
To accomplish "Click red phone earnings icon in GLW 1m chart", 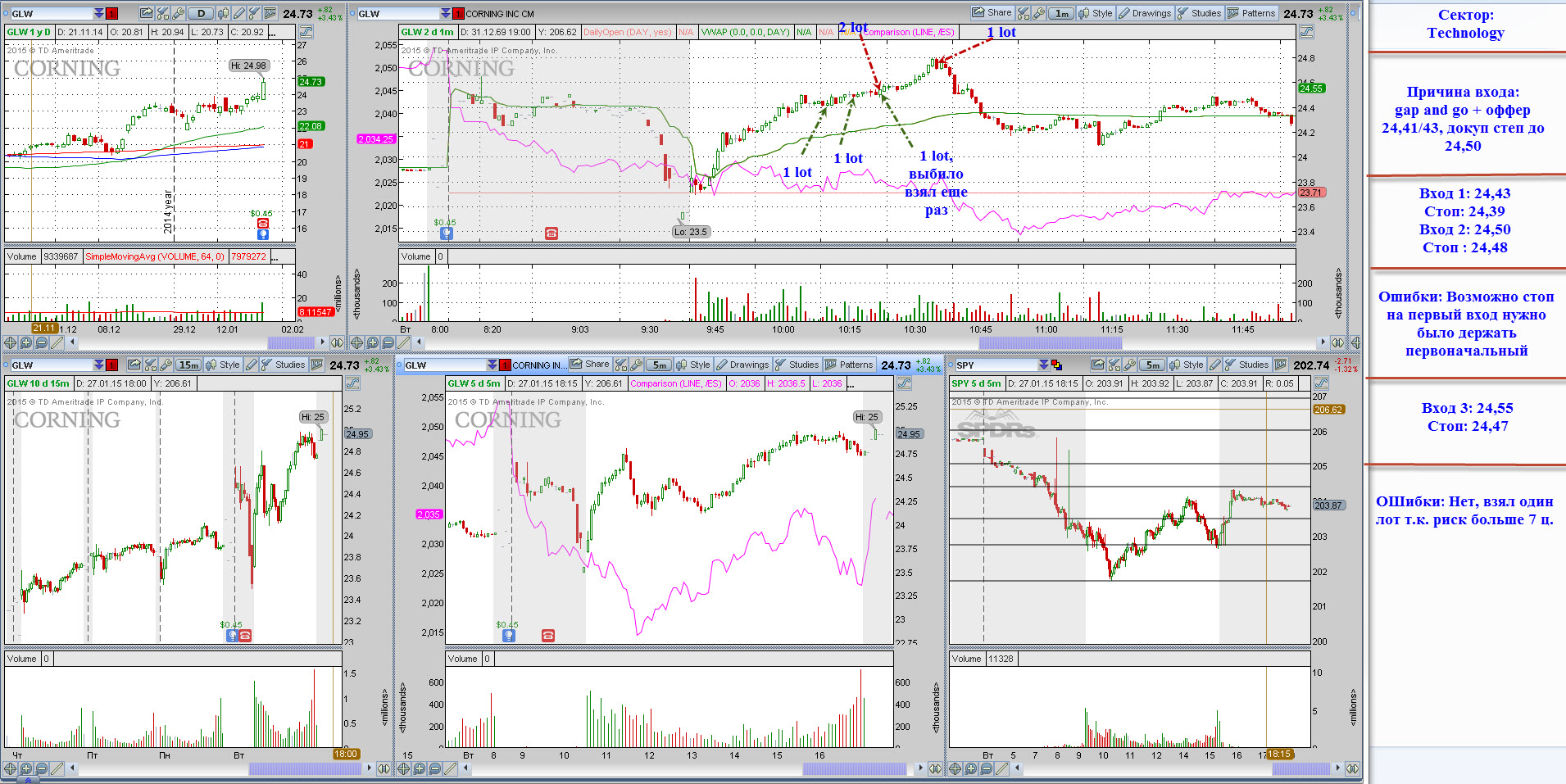I will [552, 233].
